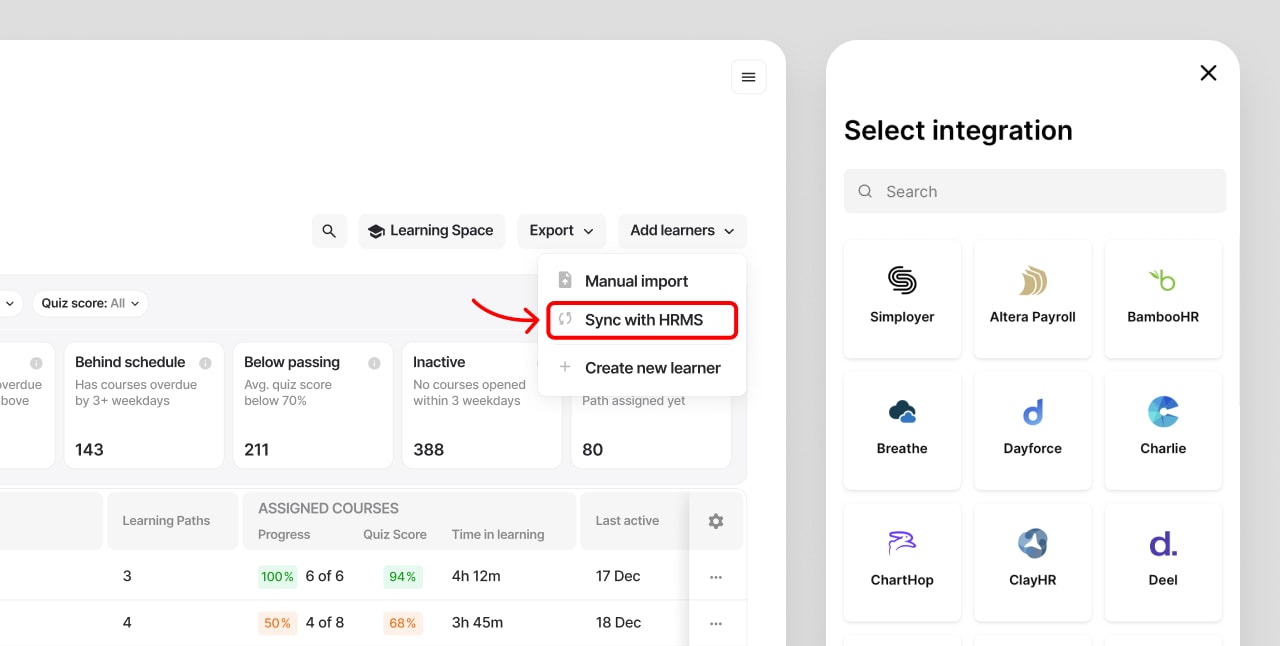Select the Below passing card
Viewport: 1280px width, 646px height.
coord(313,405)
